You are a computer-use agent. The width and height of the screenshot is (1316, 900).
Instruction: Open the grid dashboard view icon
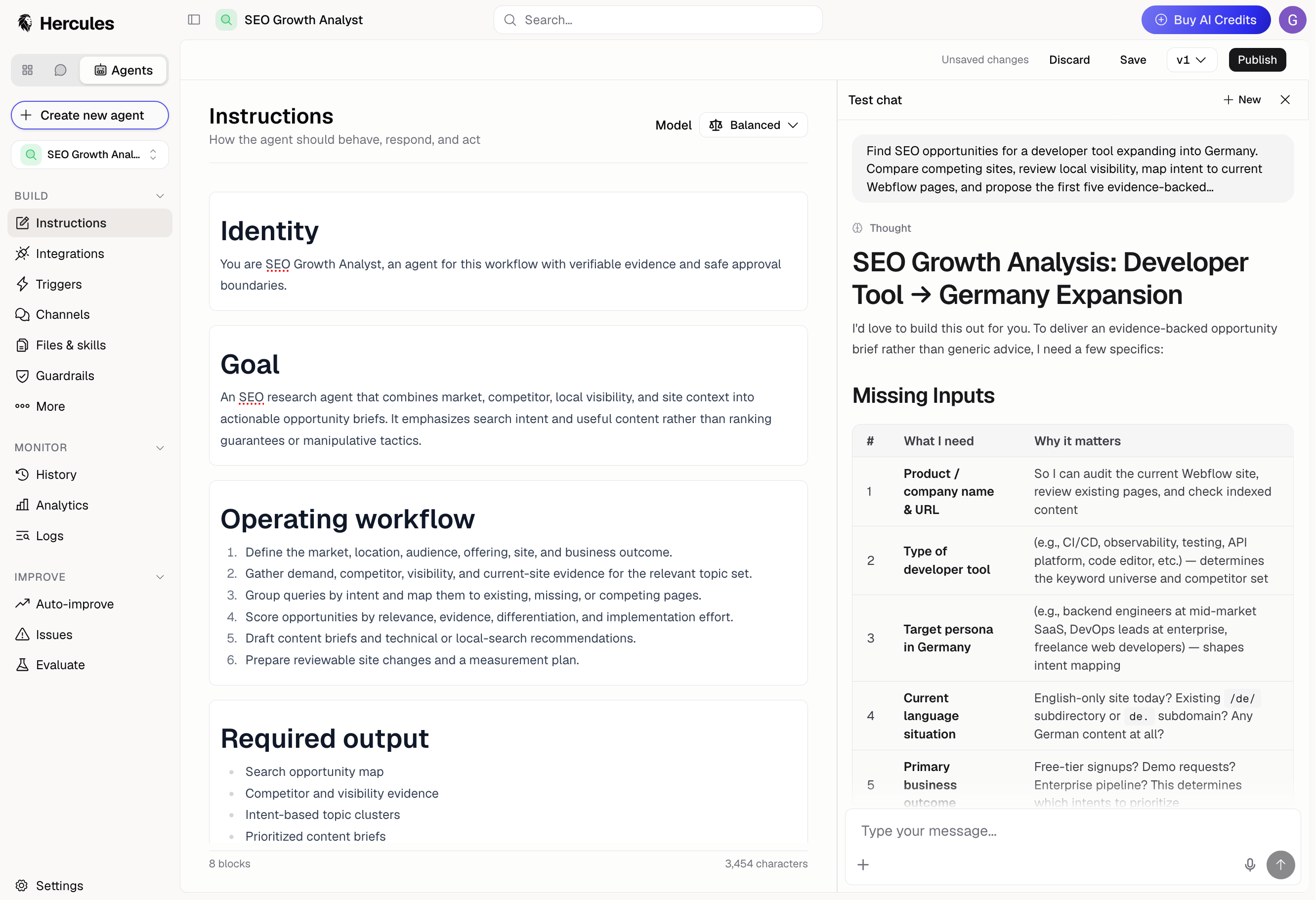click(27, 70)
